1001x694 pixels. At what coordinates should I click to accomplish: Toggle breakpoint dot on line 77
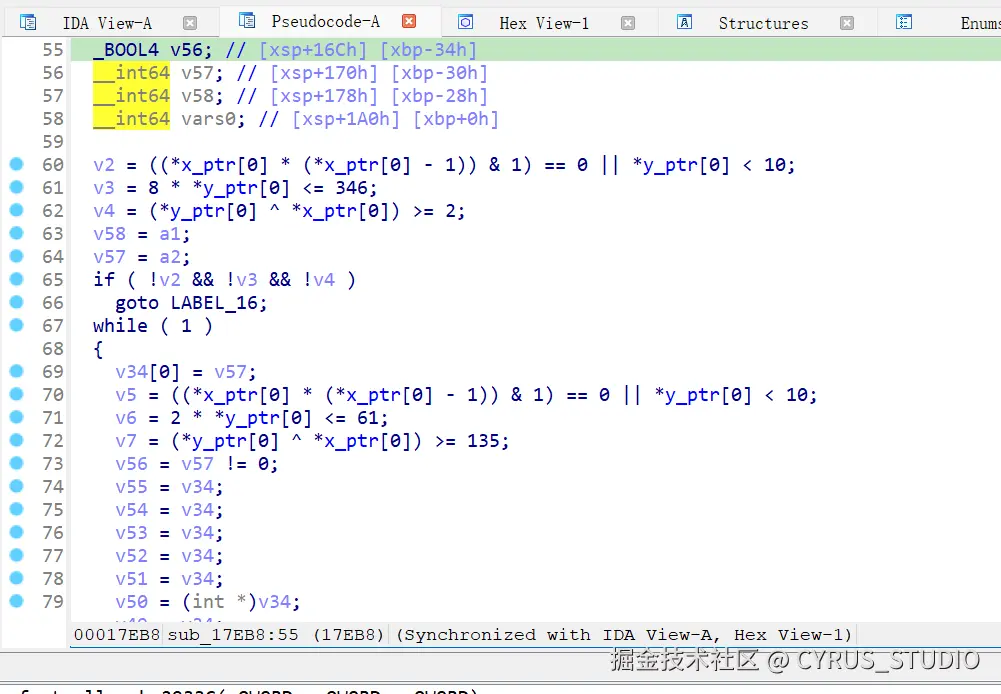pyautogui.click(x=17, y=555)
